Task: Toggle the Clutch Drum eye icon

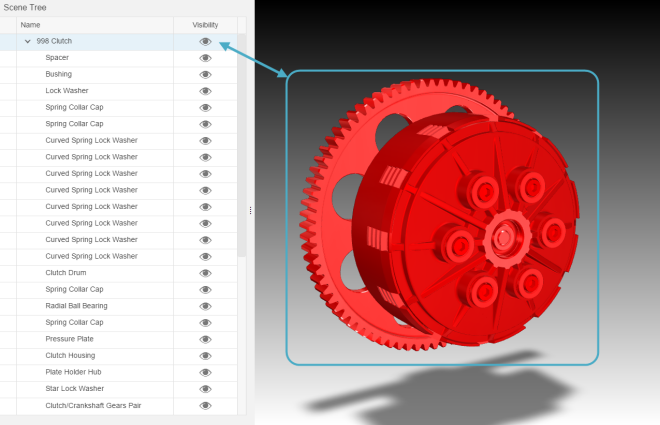Action: point(205,273)
